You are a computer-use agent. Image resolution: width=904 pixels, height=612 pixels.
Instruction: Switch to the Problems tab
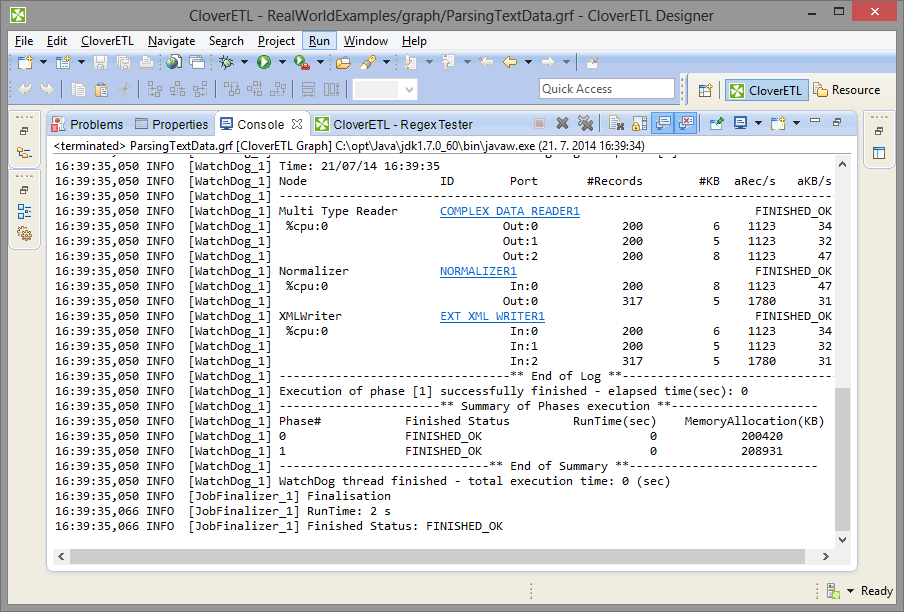[x=96, y=124]
